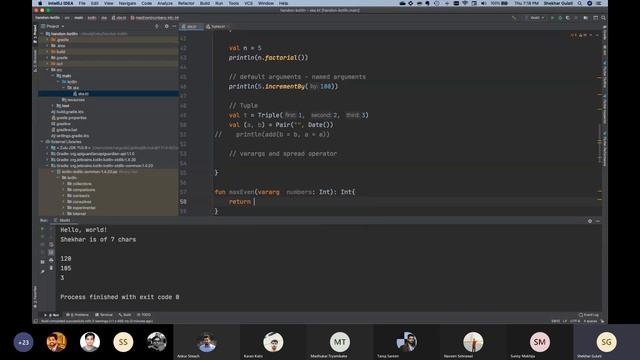Click the Search Everywhere magnifier icon

point(603,18)
